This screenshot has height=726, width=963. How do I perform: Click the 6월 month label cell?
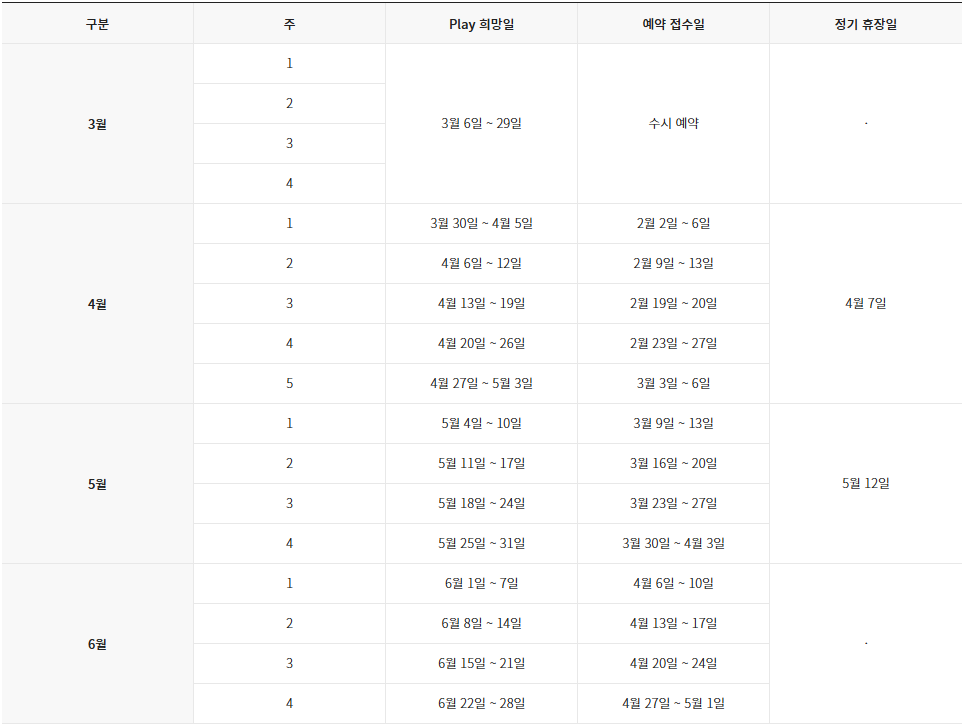(97, 644)
